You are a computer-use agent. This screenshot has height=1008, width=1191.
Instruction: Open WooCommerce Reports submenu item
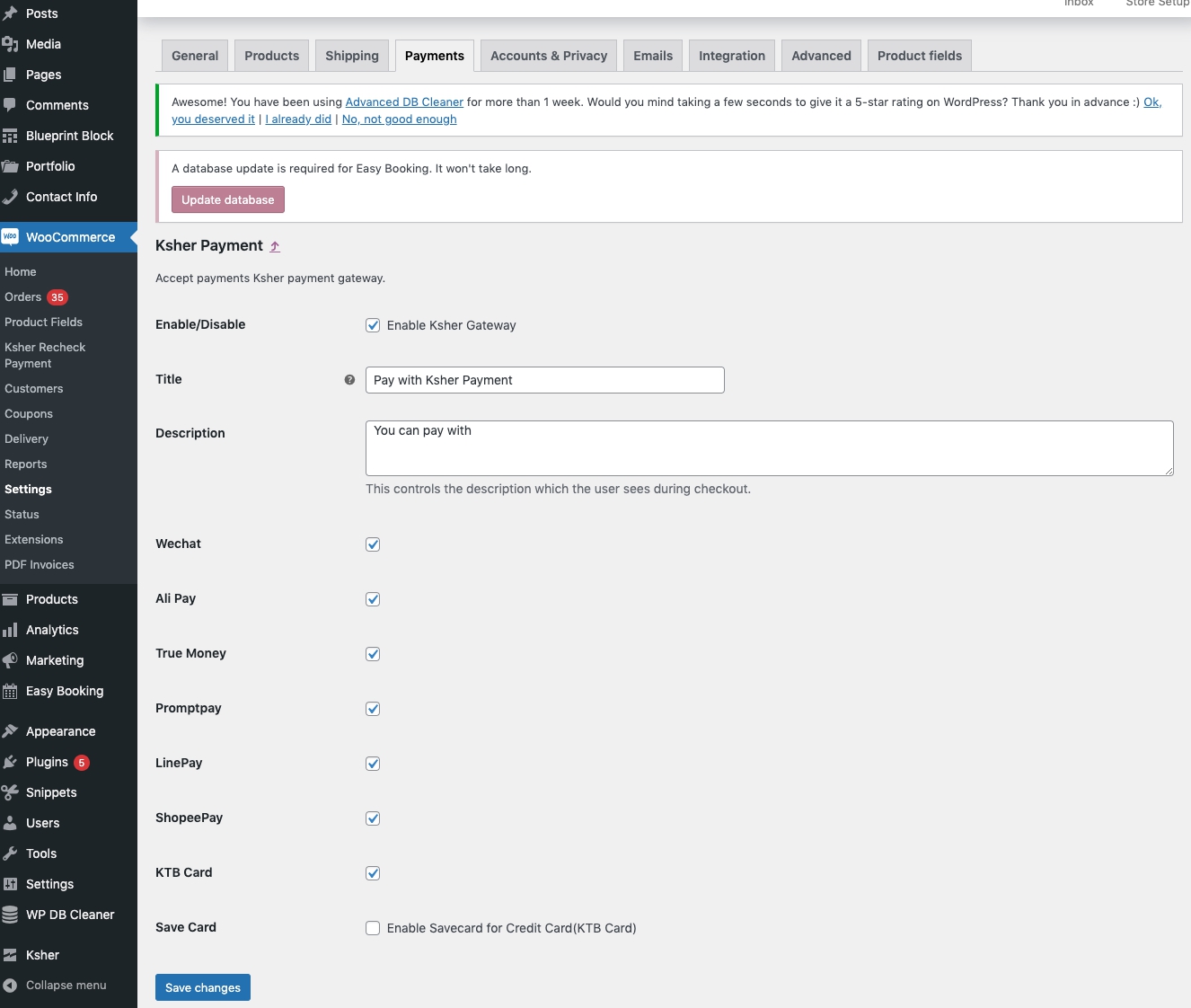(26, 464)
